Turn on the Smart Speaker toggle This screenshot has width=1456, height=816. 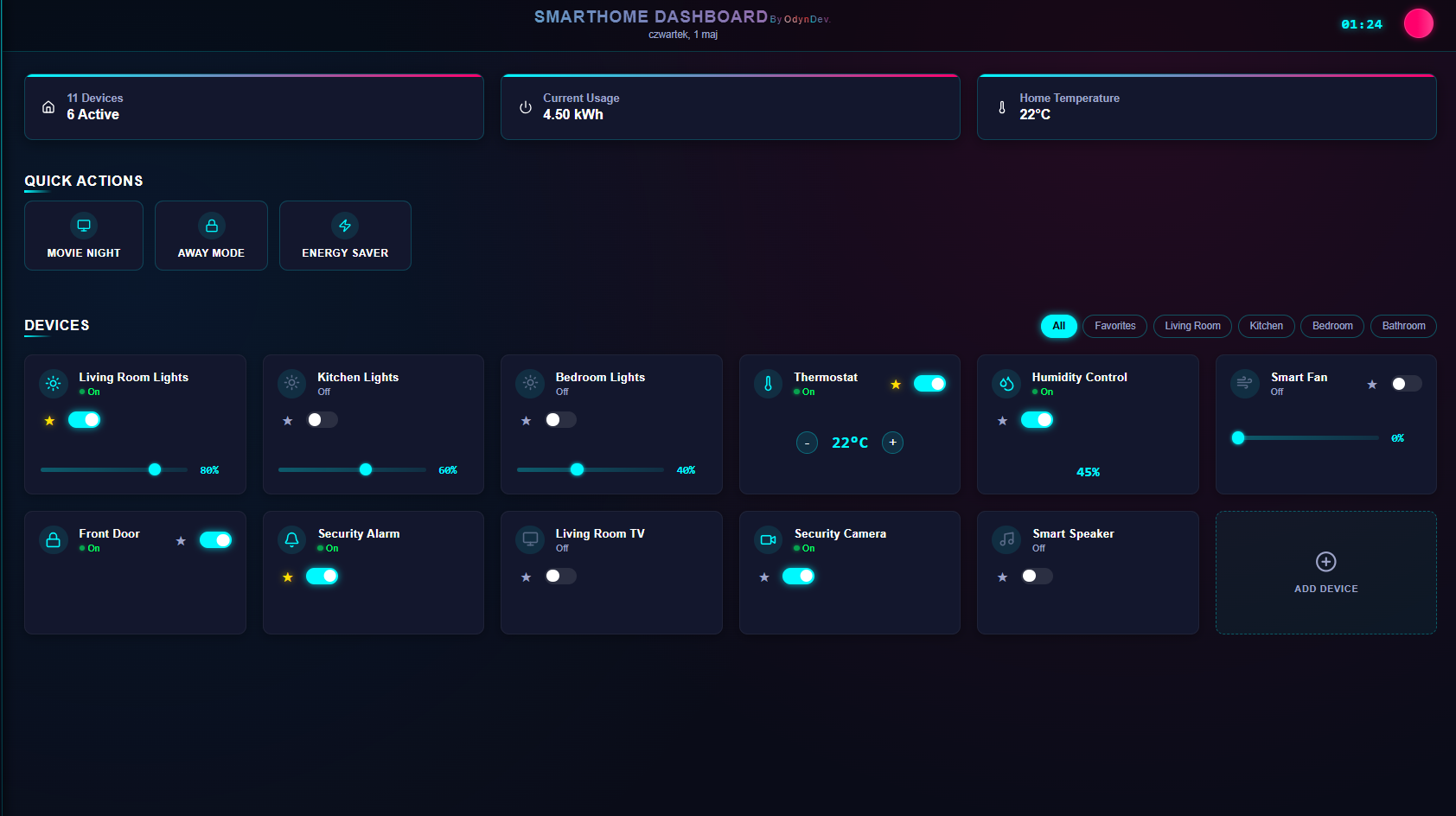(1037, 577)
